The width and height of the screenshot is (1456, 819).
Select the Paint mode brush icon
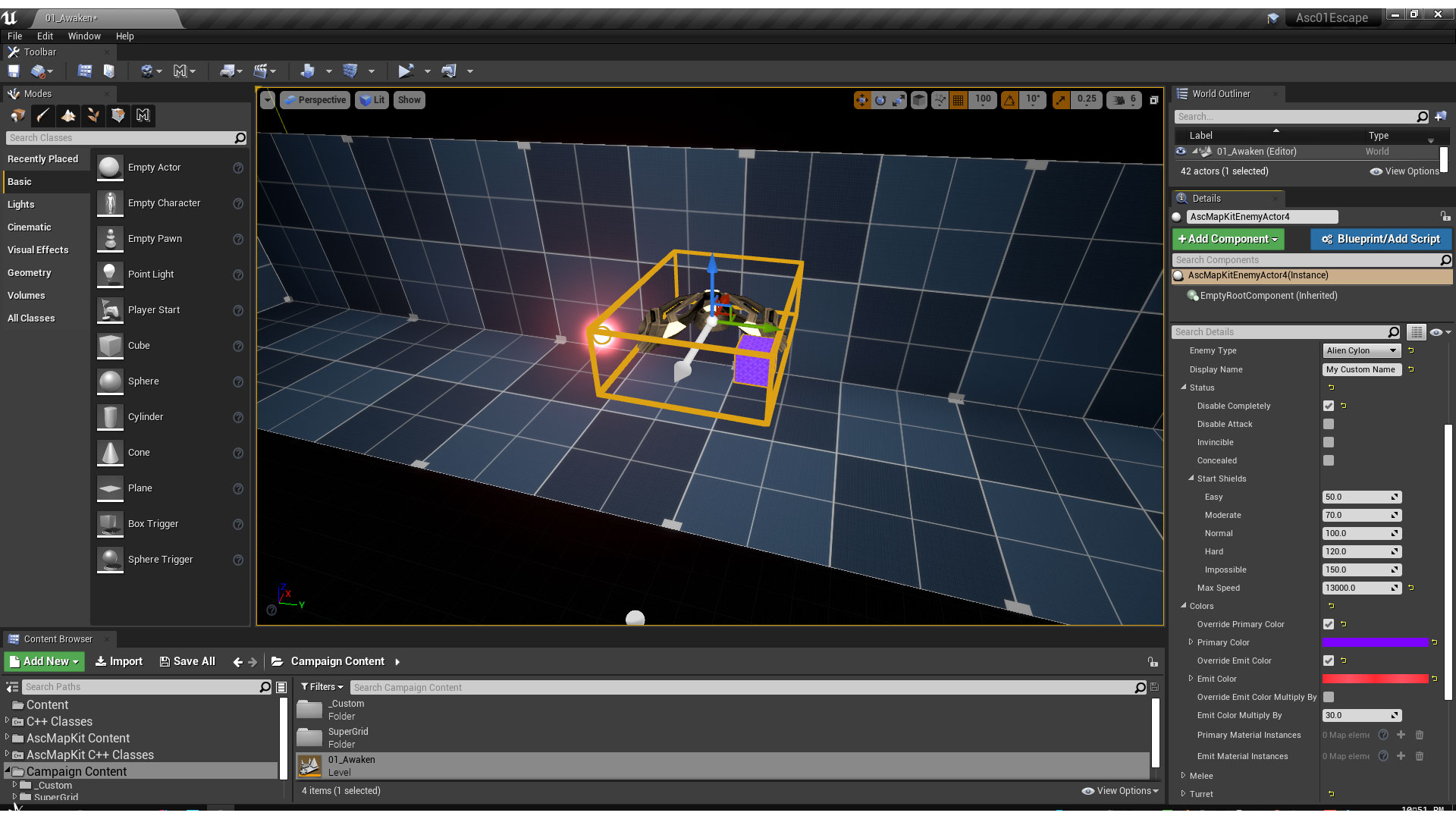coord(42,115)
